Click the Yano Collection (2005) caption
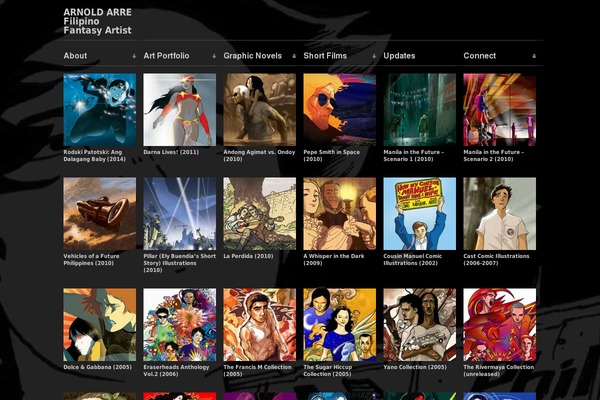The width and height of the screenshot is (600, 400). pos(415,367)
